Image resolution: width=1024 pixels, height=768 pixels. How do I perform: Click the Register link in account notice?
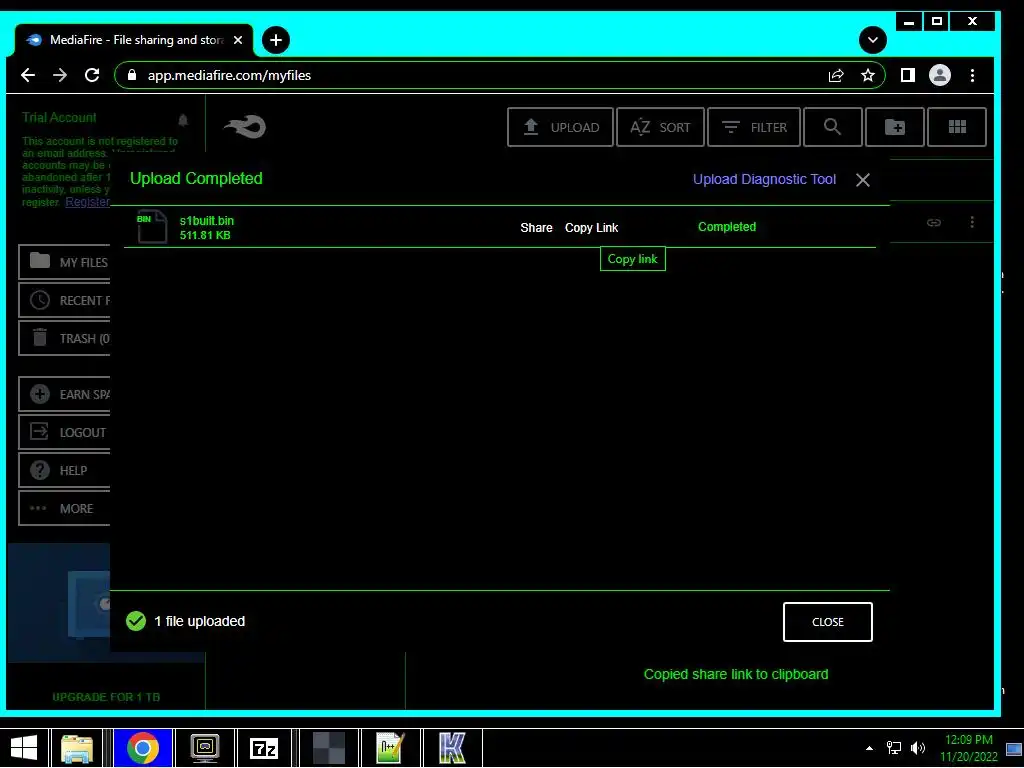point(88,202)
